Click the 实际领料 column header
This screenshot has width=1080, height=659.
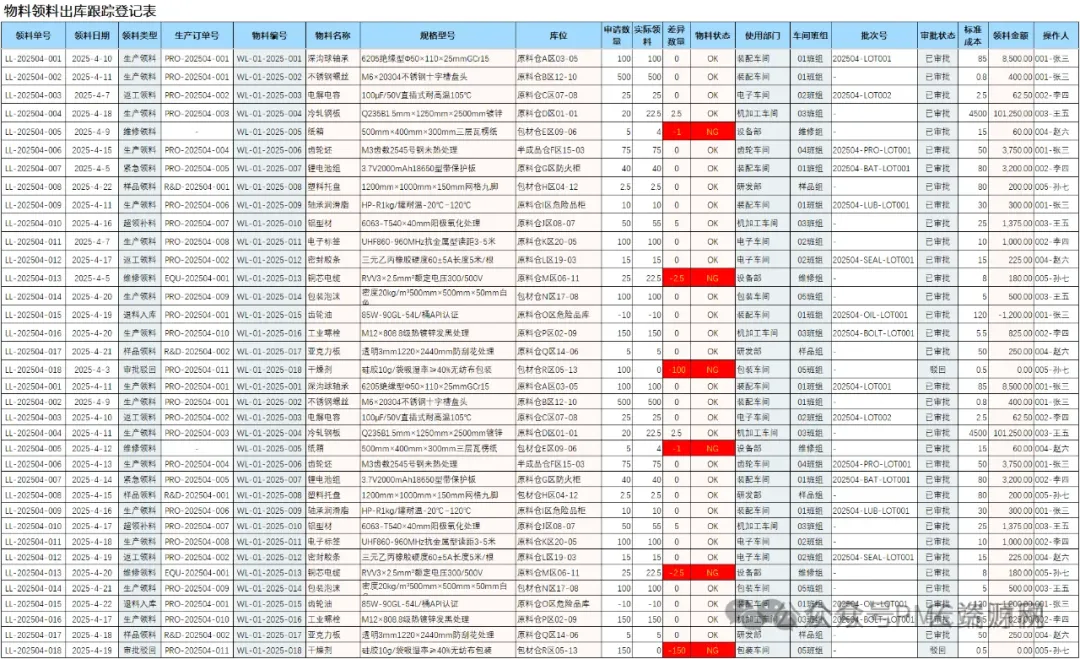click(647, 35)
